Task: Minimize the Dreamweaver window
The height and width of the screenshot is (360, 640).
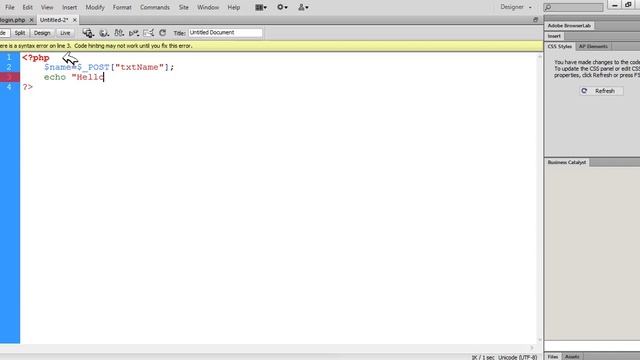Action: pos(615,5)
